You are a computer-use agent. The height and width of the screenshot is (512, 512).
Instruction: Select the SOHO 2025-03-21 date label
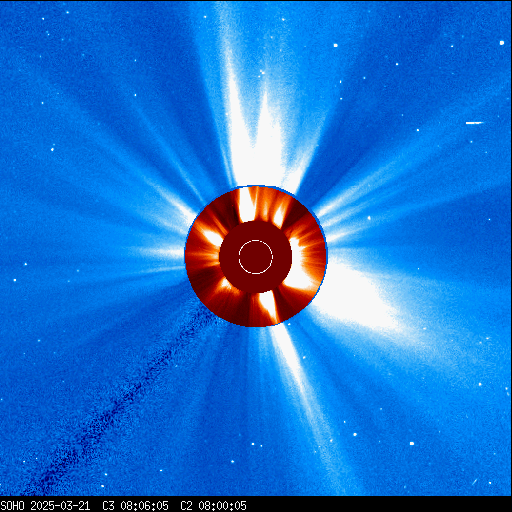(x=45, y=506)
